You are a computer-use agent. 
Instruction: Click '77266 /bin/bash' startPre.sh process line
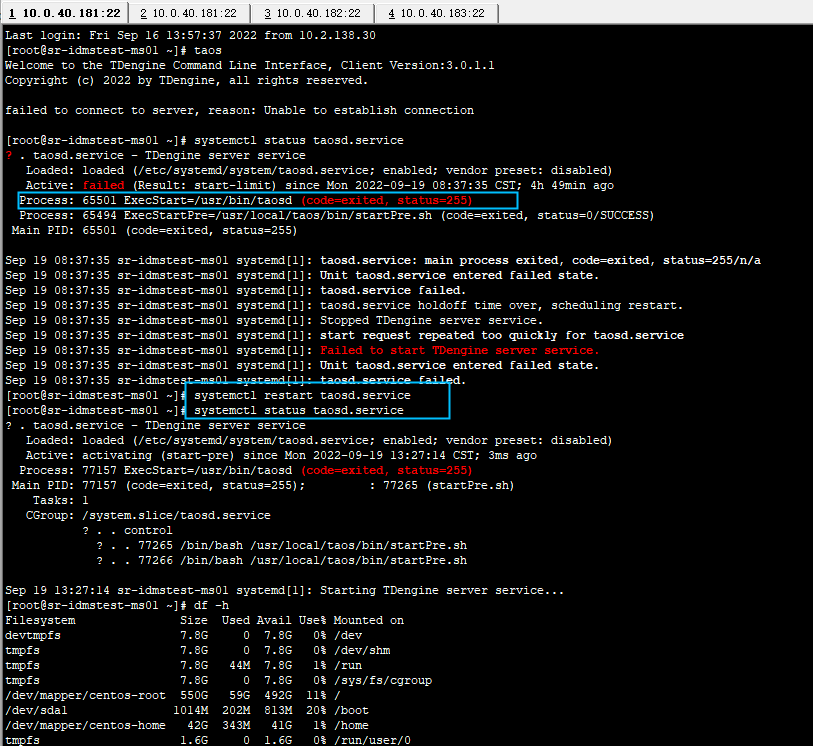pos(282,560)
